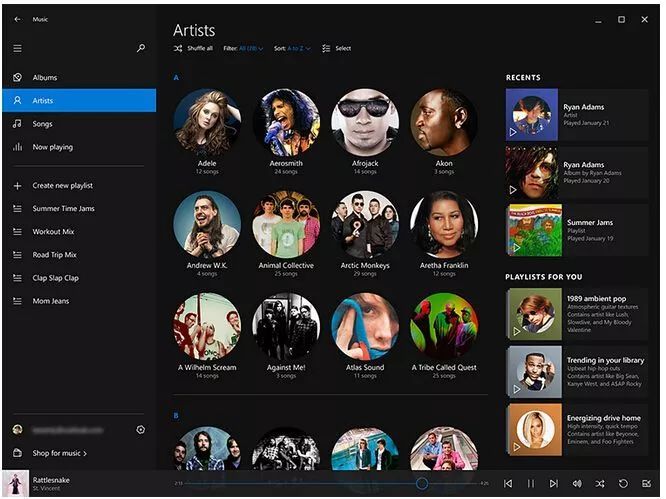This screenshot has width=666, height=499.
Task: Toggle repeat playback
Action: click(623, 484)
